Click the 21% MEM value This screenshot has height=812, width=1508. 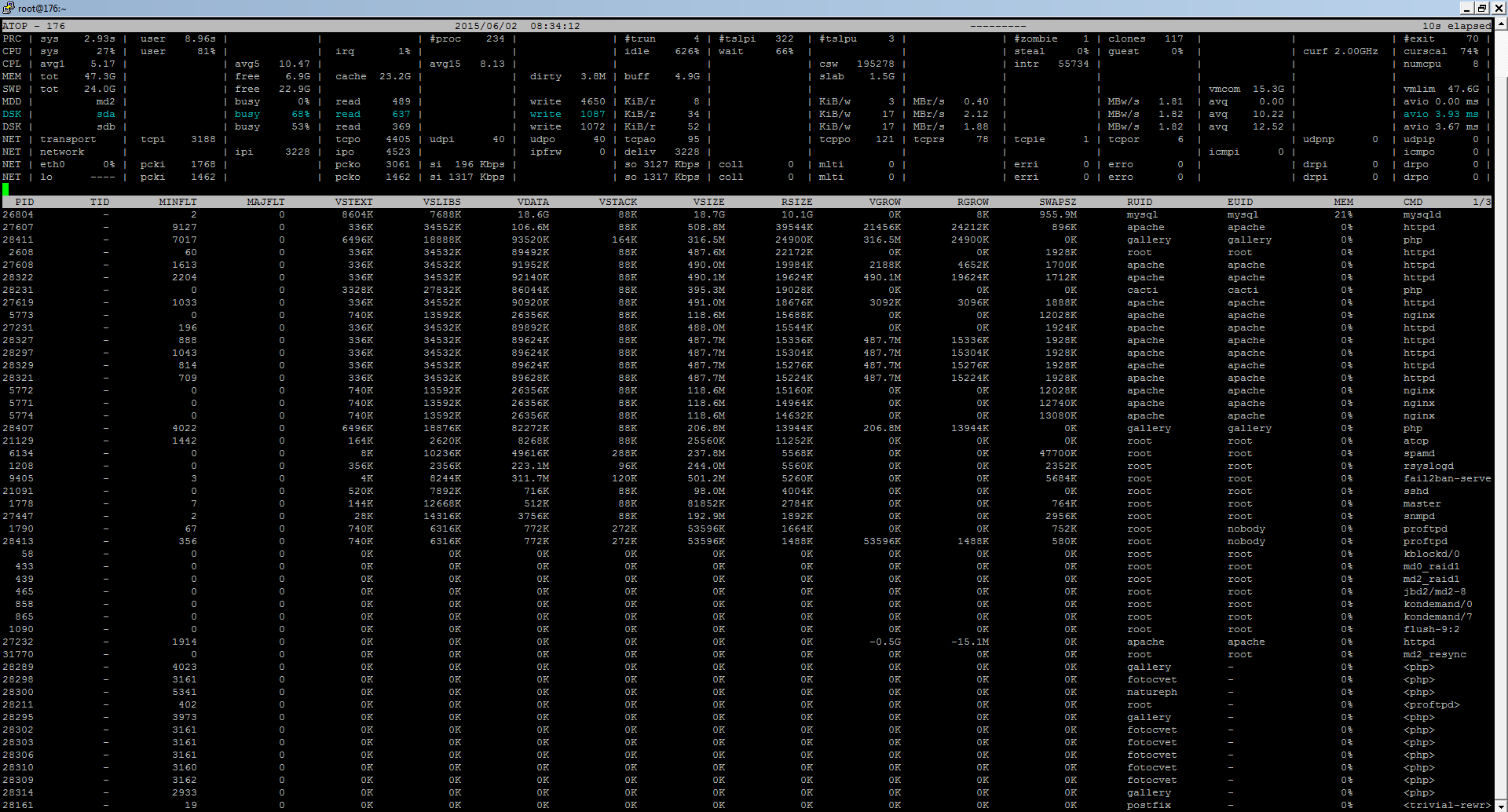pyautogui.click(x=1344, y=214)
